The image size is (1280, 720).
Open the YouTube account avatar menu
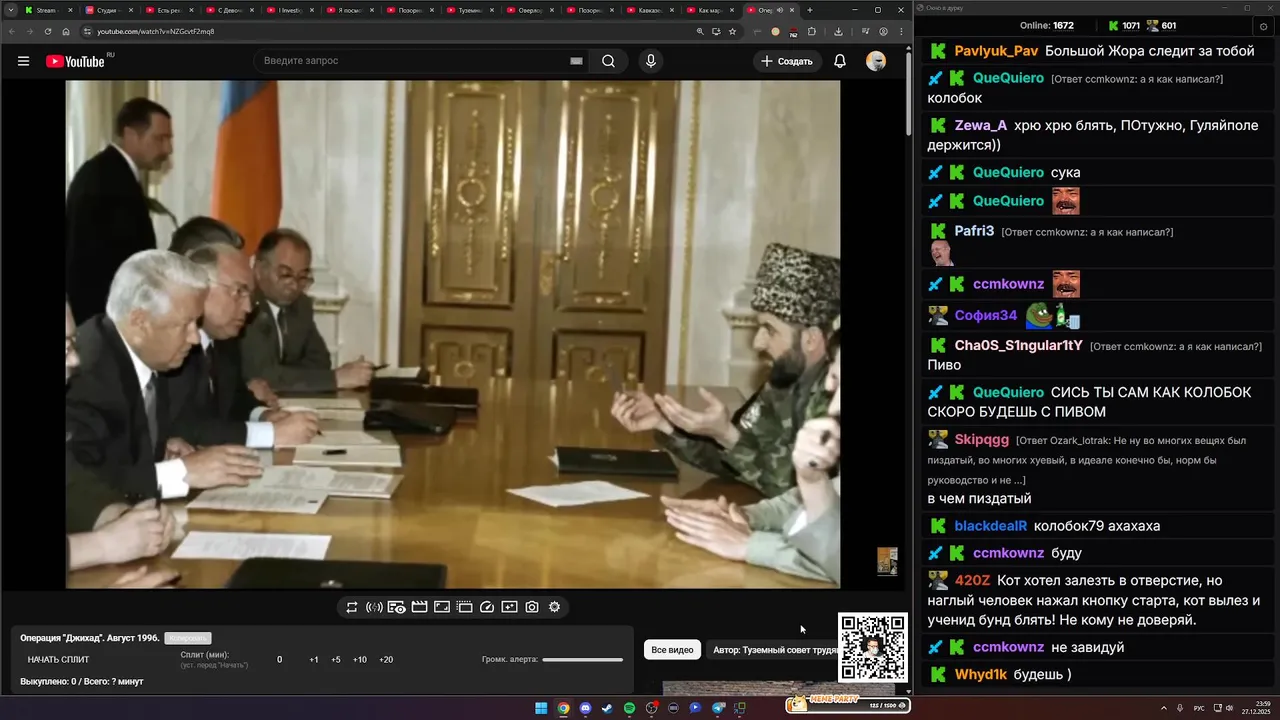click(876, 61)
